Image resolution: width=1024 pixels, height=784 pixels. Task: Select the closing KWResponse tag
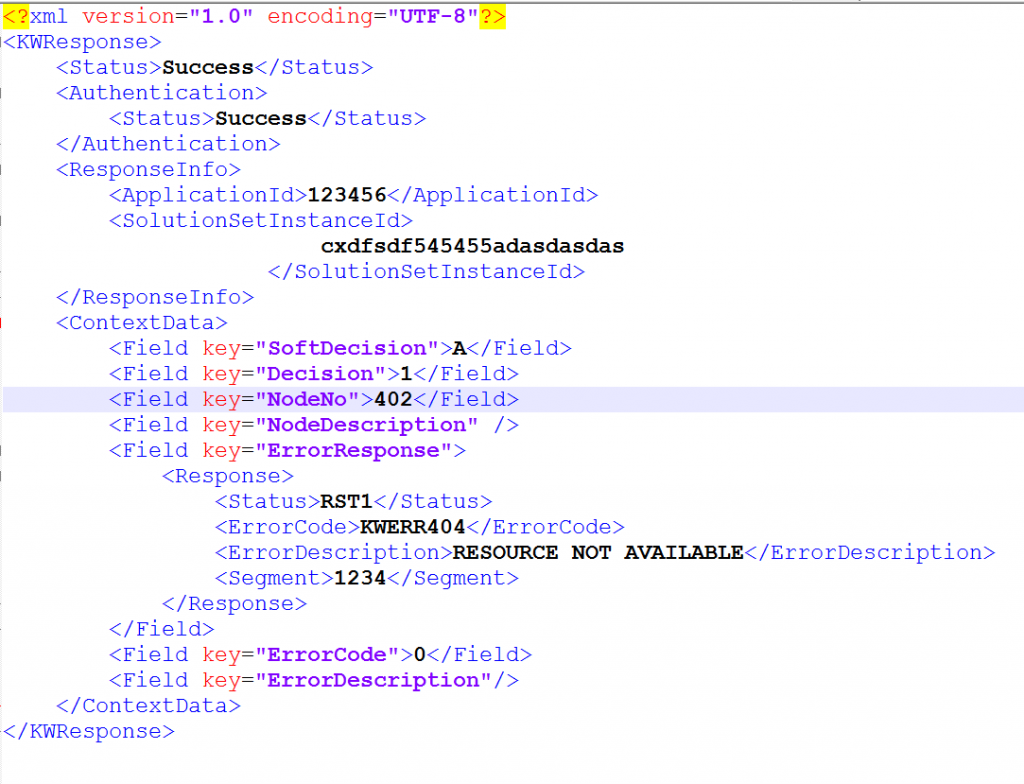[88, 730]
